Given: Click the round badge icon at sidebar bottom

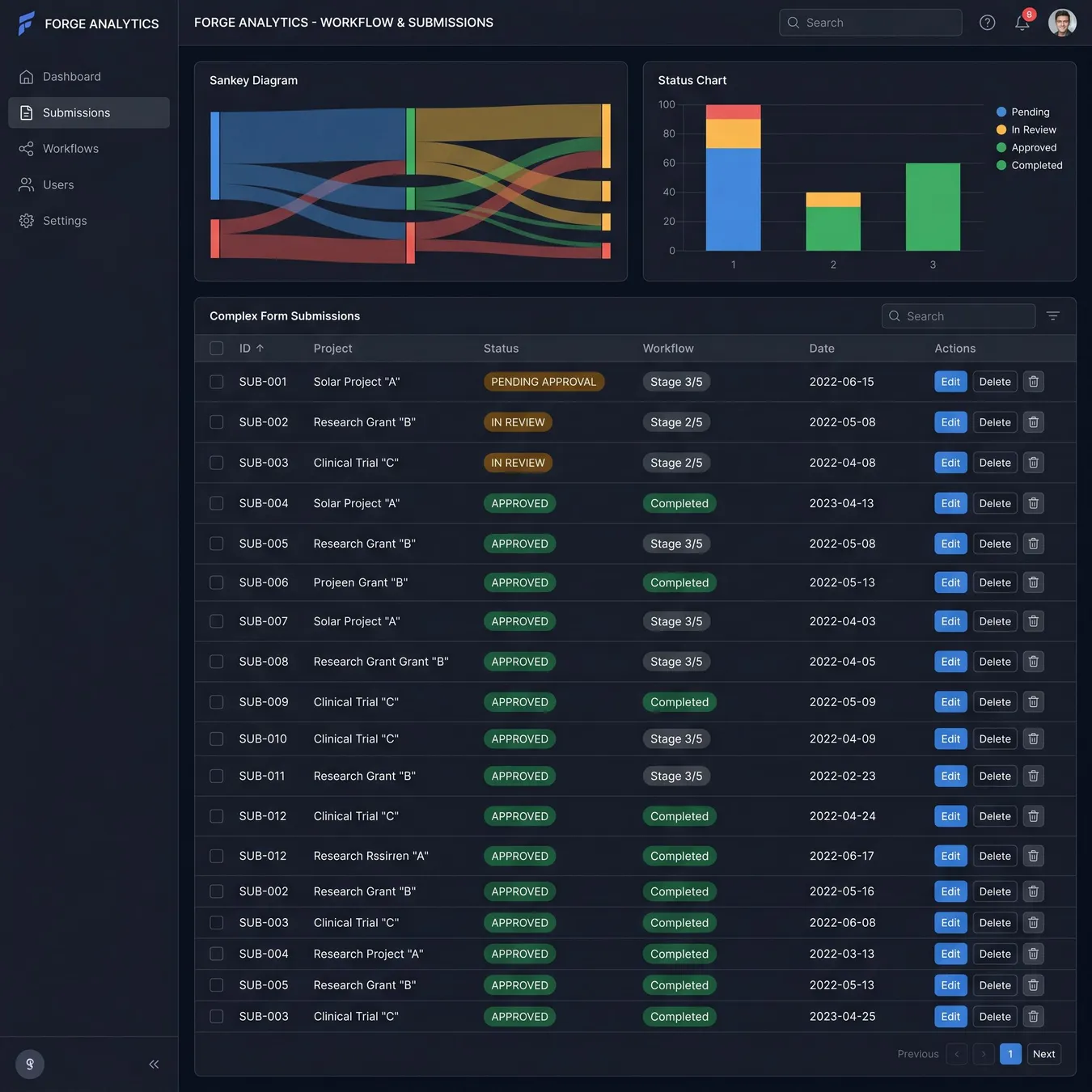Looking at the screenshot, I should pos(30,1064).
